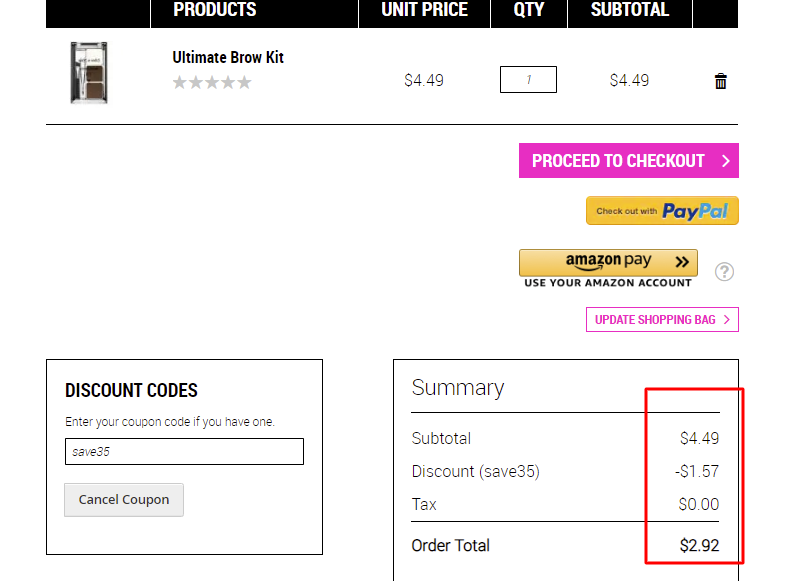
Task: Click the Amazon Pay double-arrow icon
Action: click(682, 262)
